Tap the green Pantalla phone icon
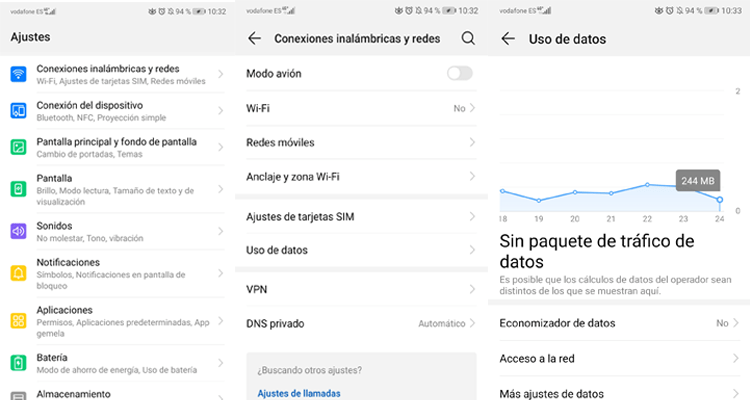 coord(18,189)
